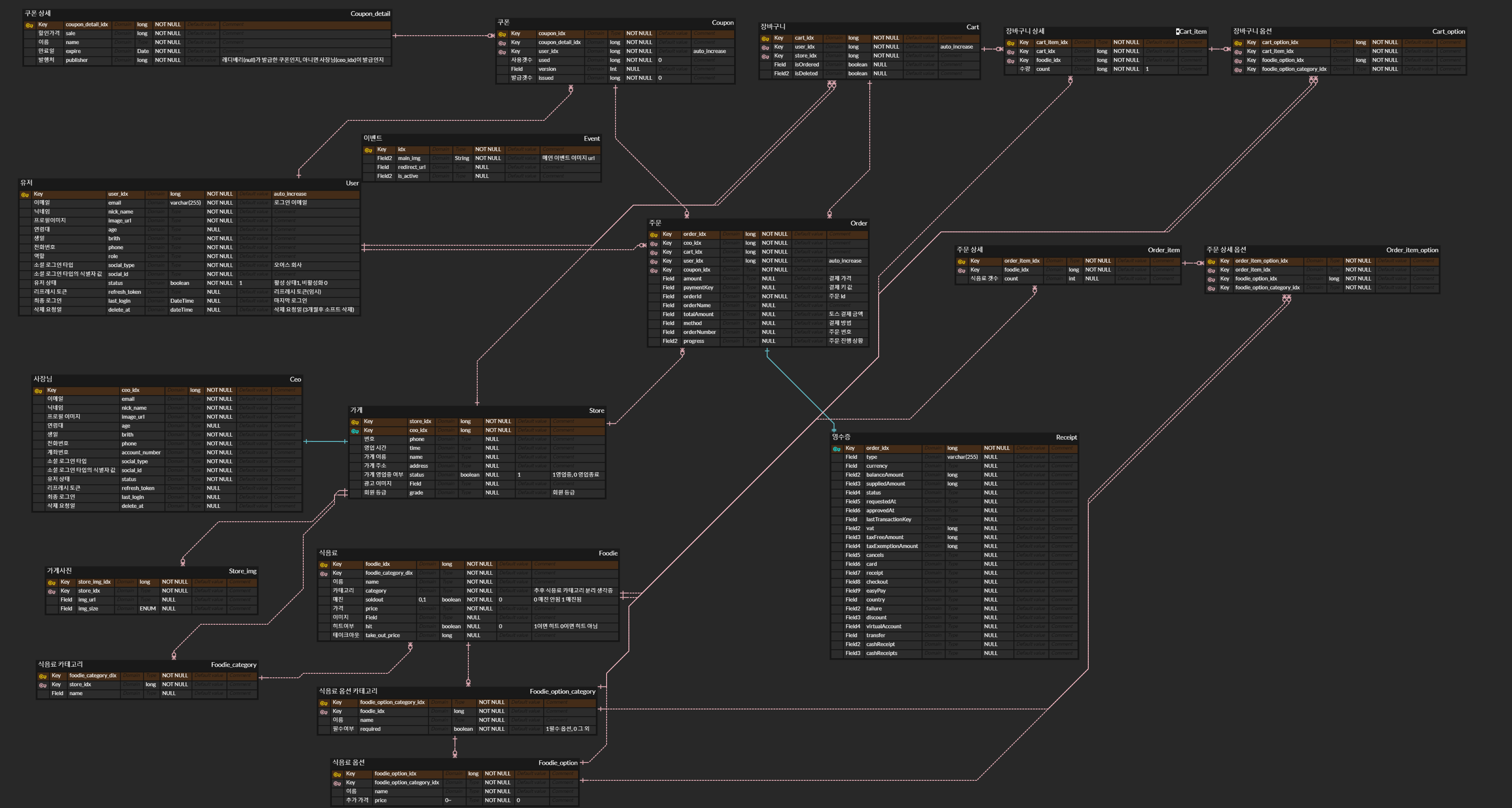The image size is (1512, 808).
Task: Click the cyan key icon for ceo_idx in Store
Action: [355, 431]
